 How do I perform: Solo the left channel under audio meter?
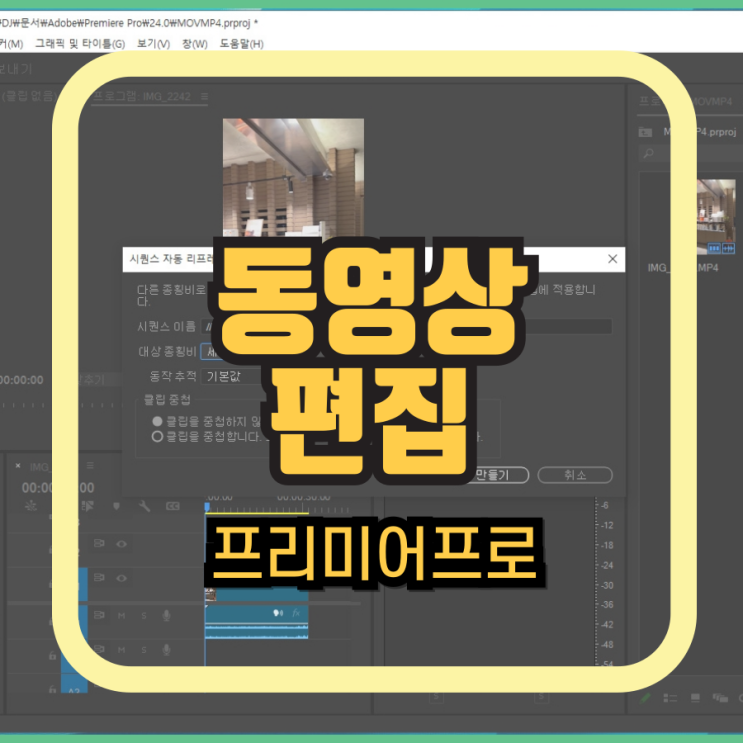tap(436, 697)
